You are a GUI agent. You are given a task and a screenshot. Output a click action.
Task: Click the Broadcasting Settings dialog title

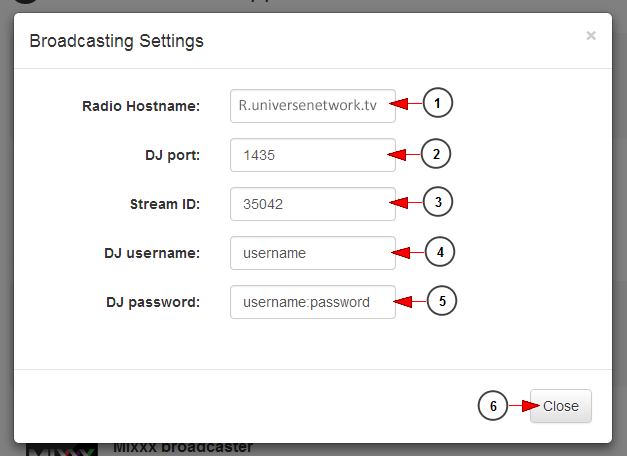[116, 41]
